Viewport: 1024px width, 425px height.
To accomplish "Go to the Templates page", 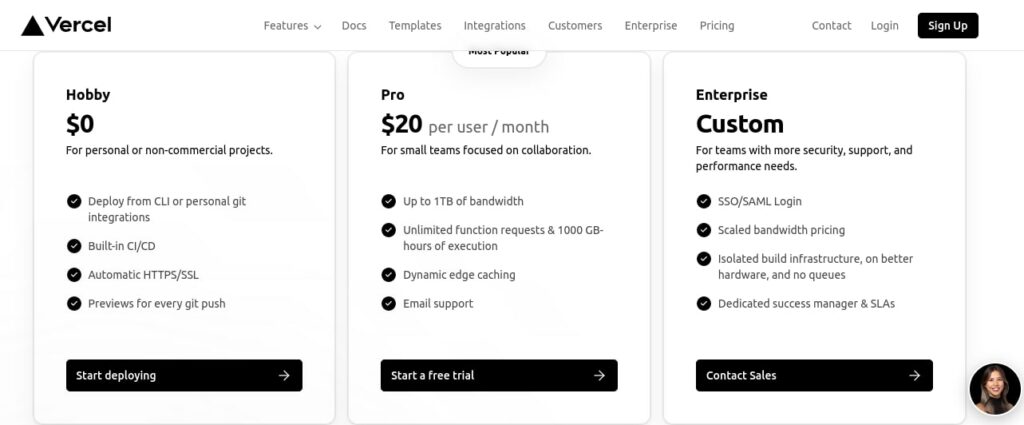I will pyautogui.click(x=415, y=26).
